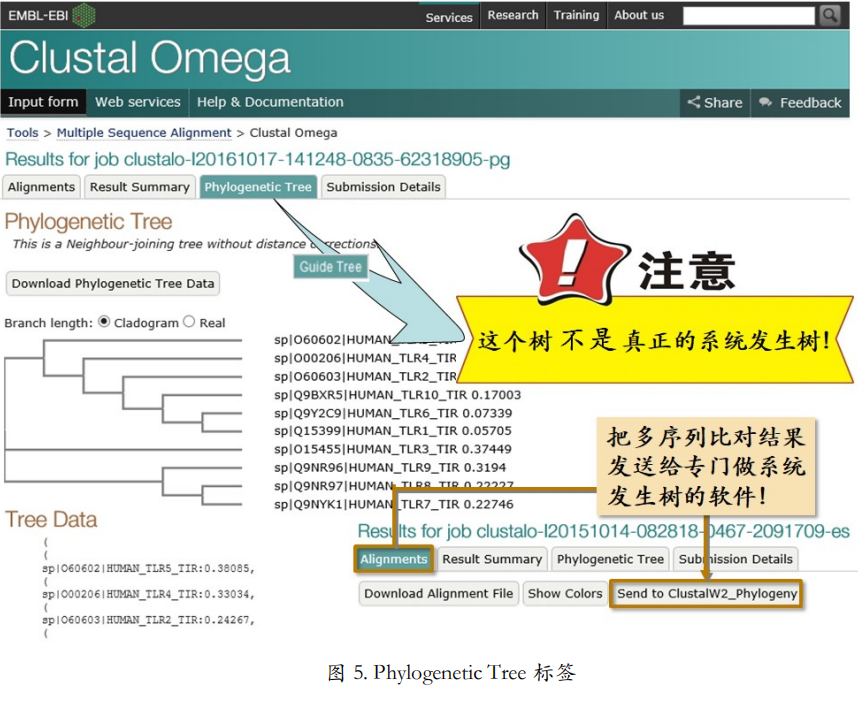Open the lower Phylogenetic Tree tab
Viewport: 858px width, 702px height.
(x=610, y=559)
